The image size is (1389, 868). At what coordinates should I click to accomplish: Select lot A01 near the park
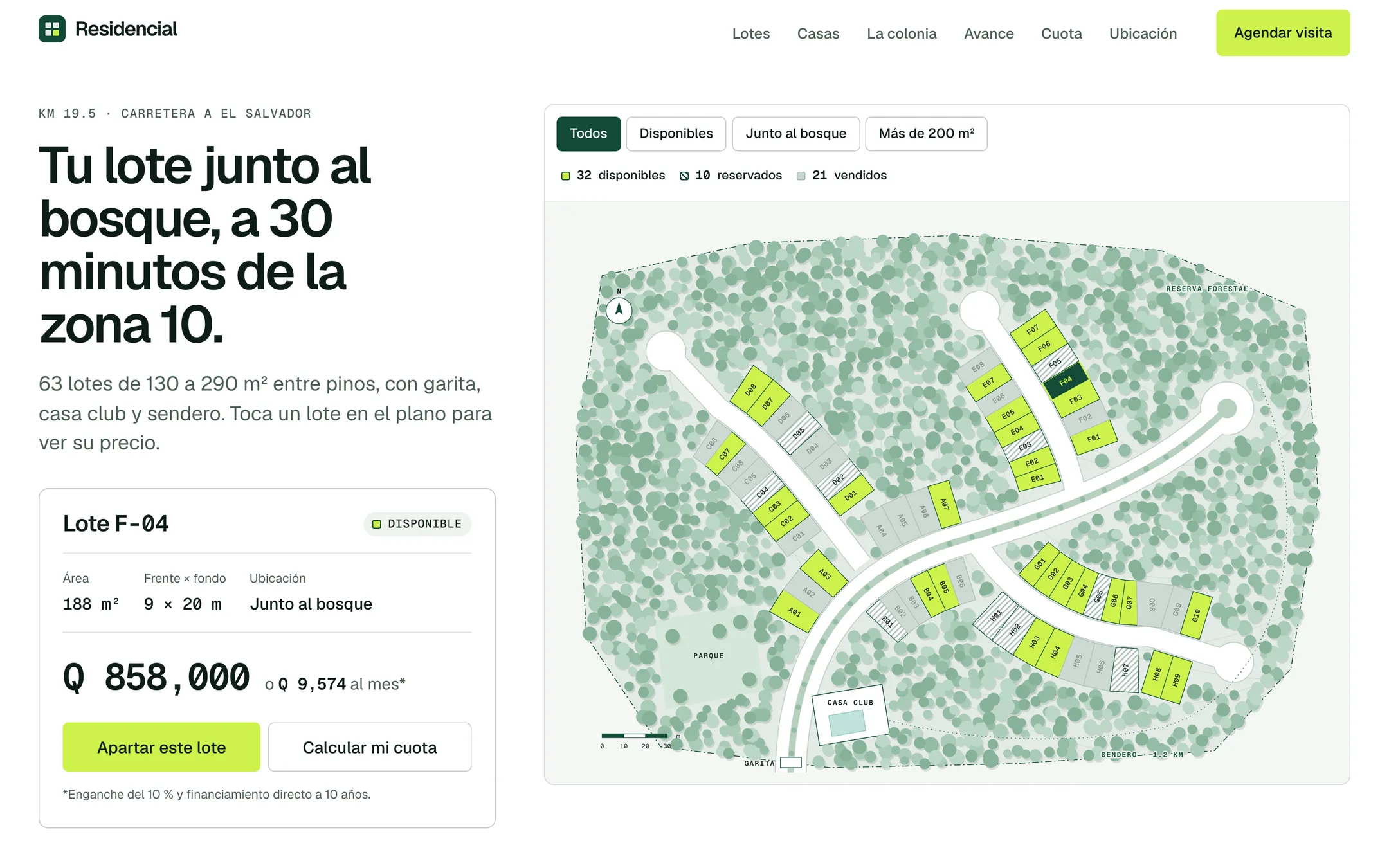[x=795, y=612]
